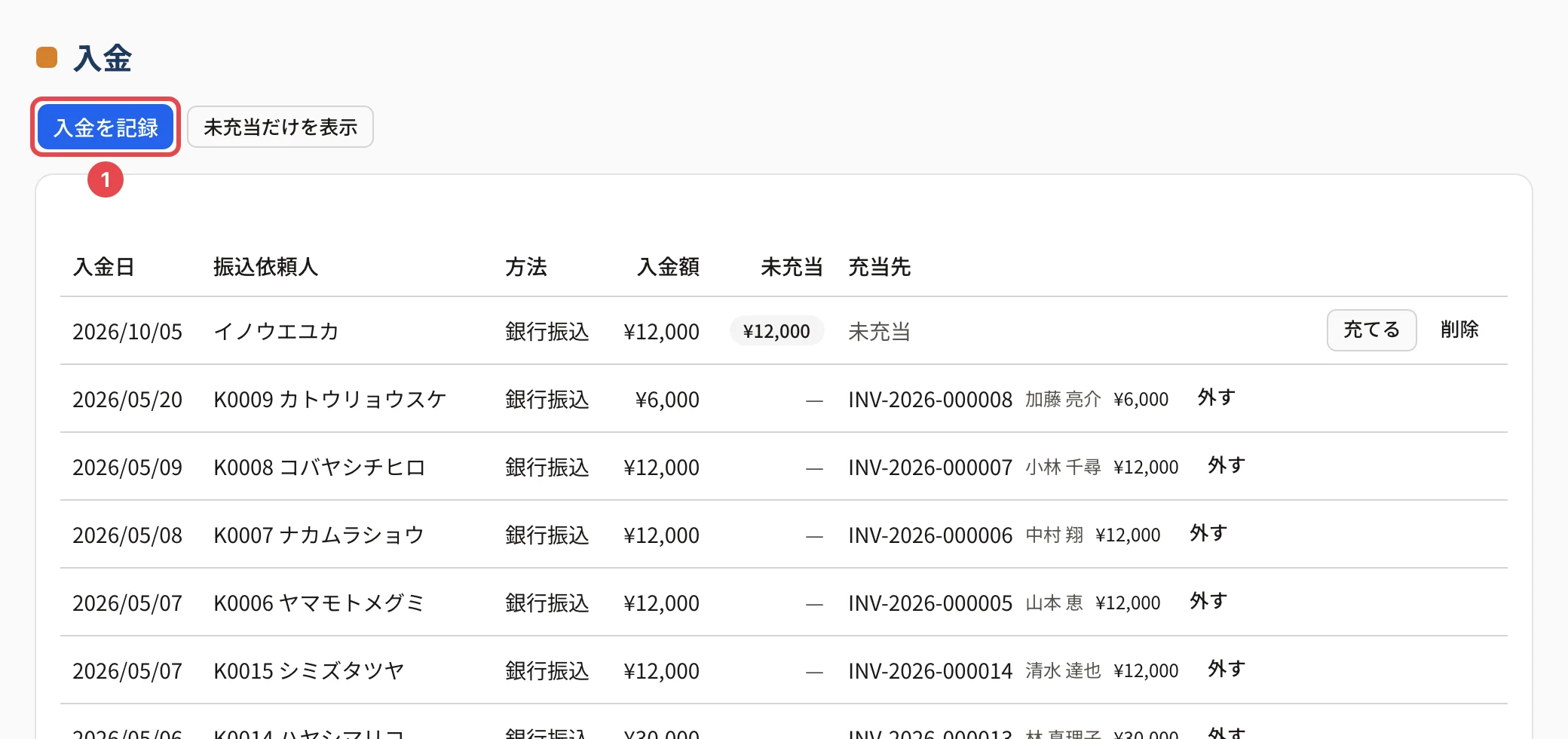Screen dimensions: 1568x739
Task: Click customer name 小林 千尋
Action: [1063, 467]
